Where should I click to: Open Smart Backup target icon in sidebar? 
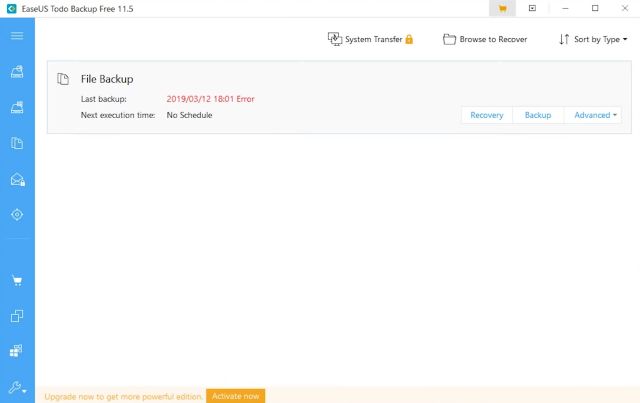pos(17,214)
